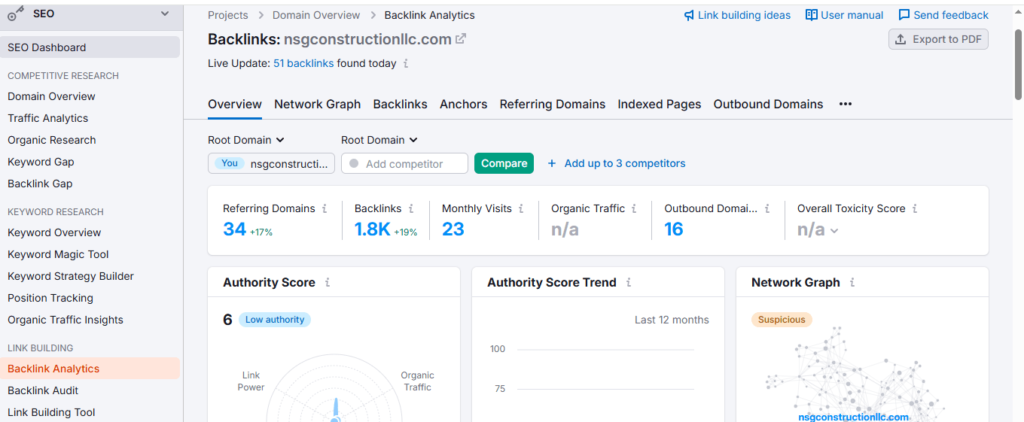The height and width of the screenshot is (422, 1024).
Task: Select Backlink Analytics in sidebar
Action: (90, 368)
